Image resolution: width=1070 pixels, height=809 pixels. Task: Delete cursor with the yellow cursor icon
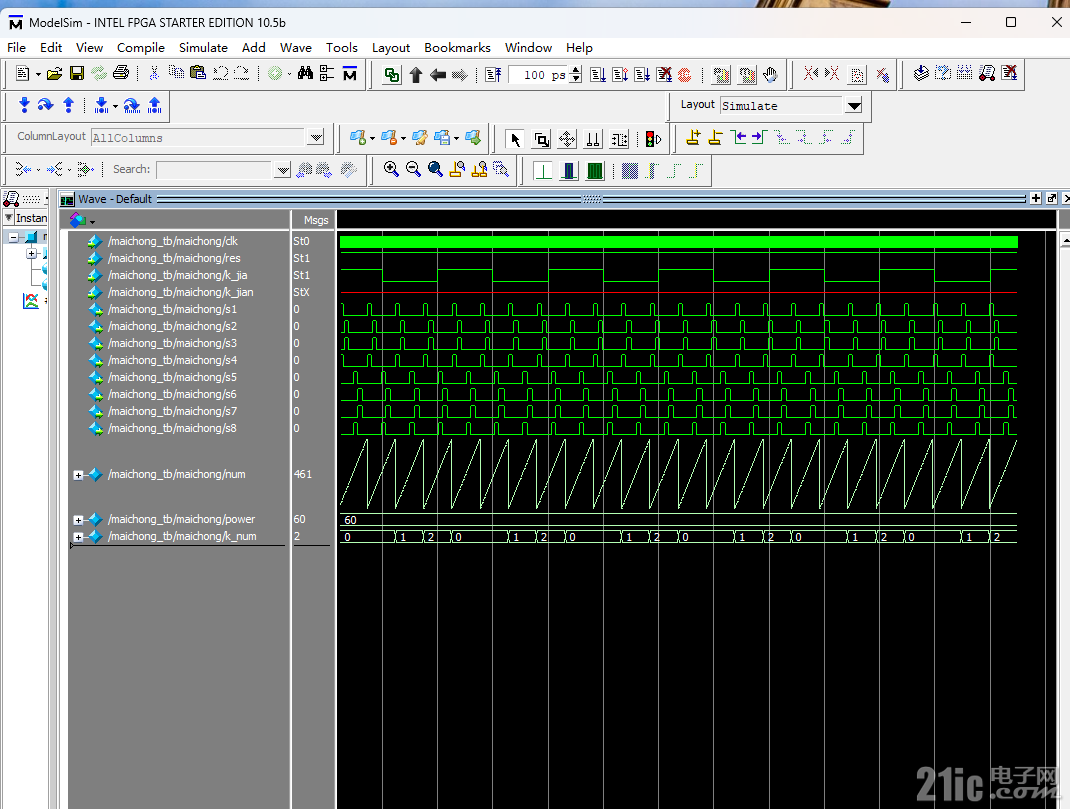click(x=715, y=138)
